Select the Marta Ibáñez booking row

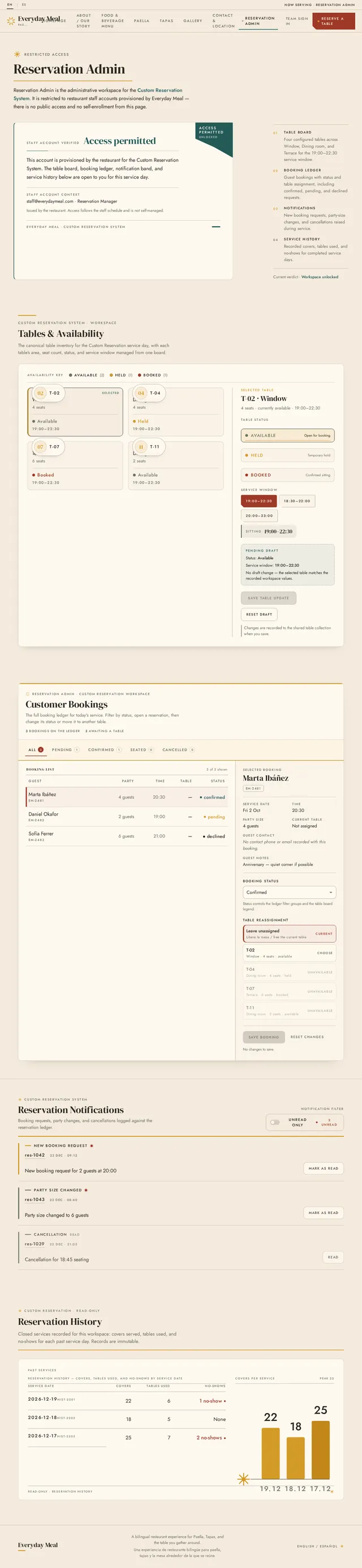pos(127,797)
